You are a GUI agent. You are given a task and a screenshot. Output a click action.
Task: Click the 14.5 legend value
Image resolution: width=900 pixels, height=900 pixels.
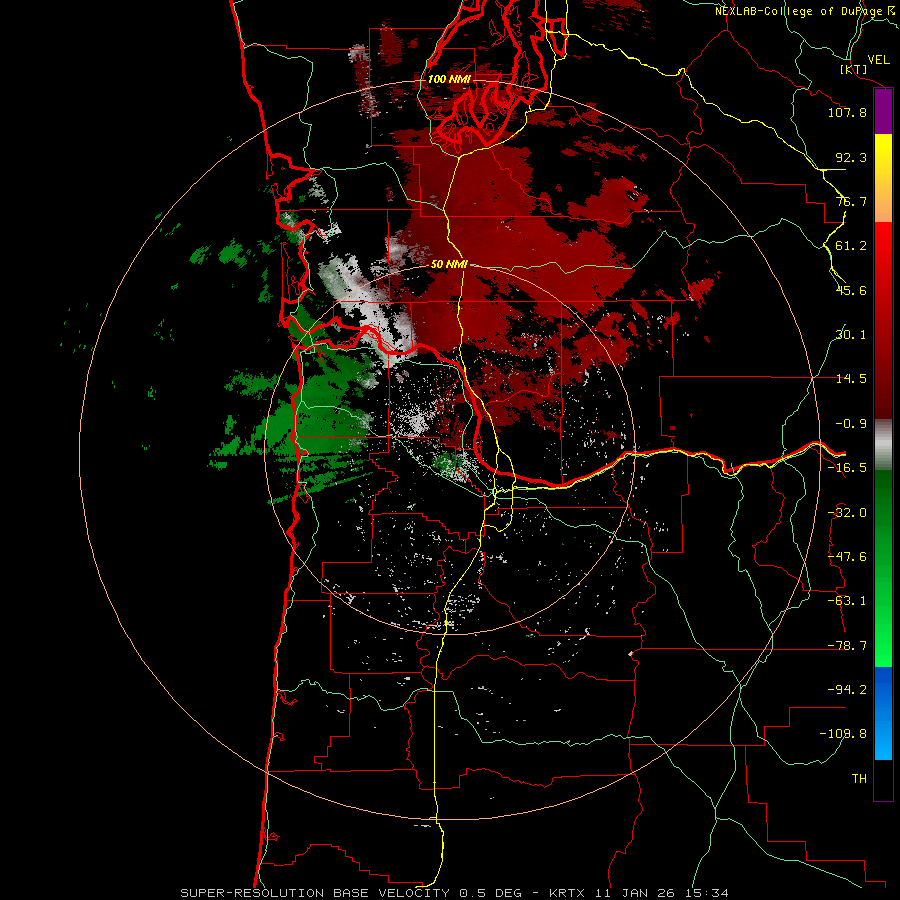point(851,379)
